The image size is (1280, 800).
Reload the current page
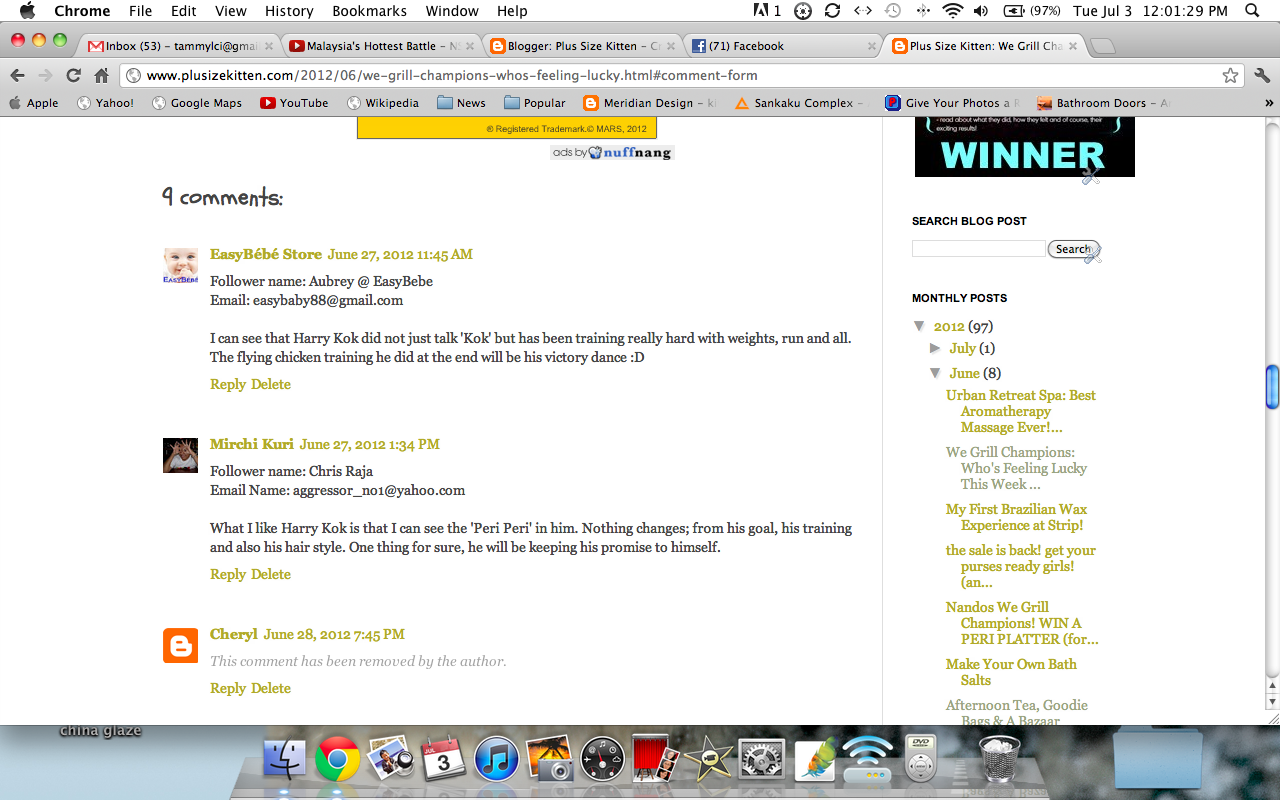tap(73, 76)
